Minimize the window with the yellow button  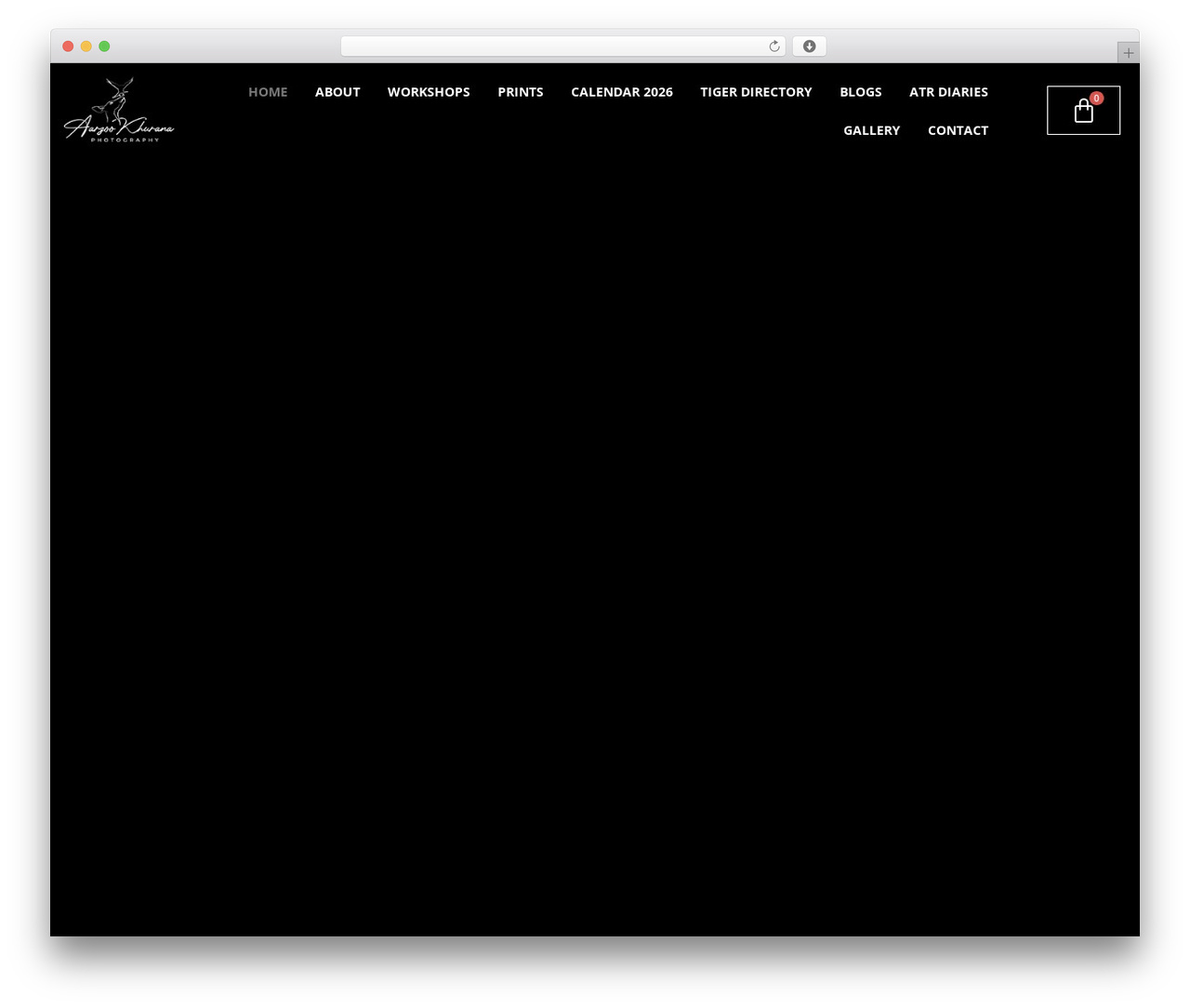pos(86,46)
